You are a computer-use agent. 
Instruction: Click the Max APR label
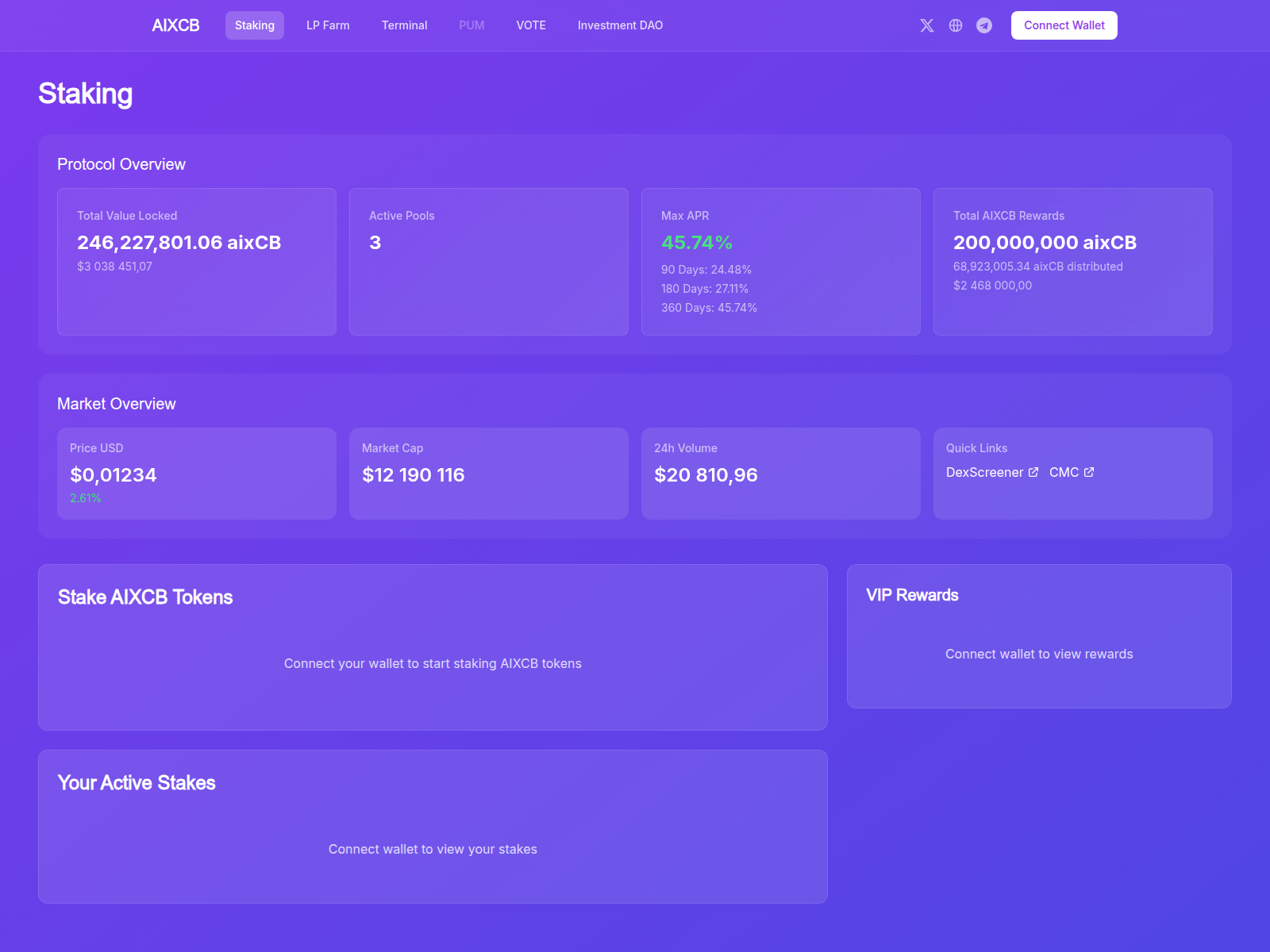click(x=685, y=216)
